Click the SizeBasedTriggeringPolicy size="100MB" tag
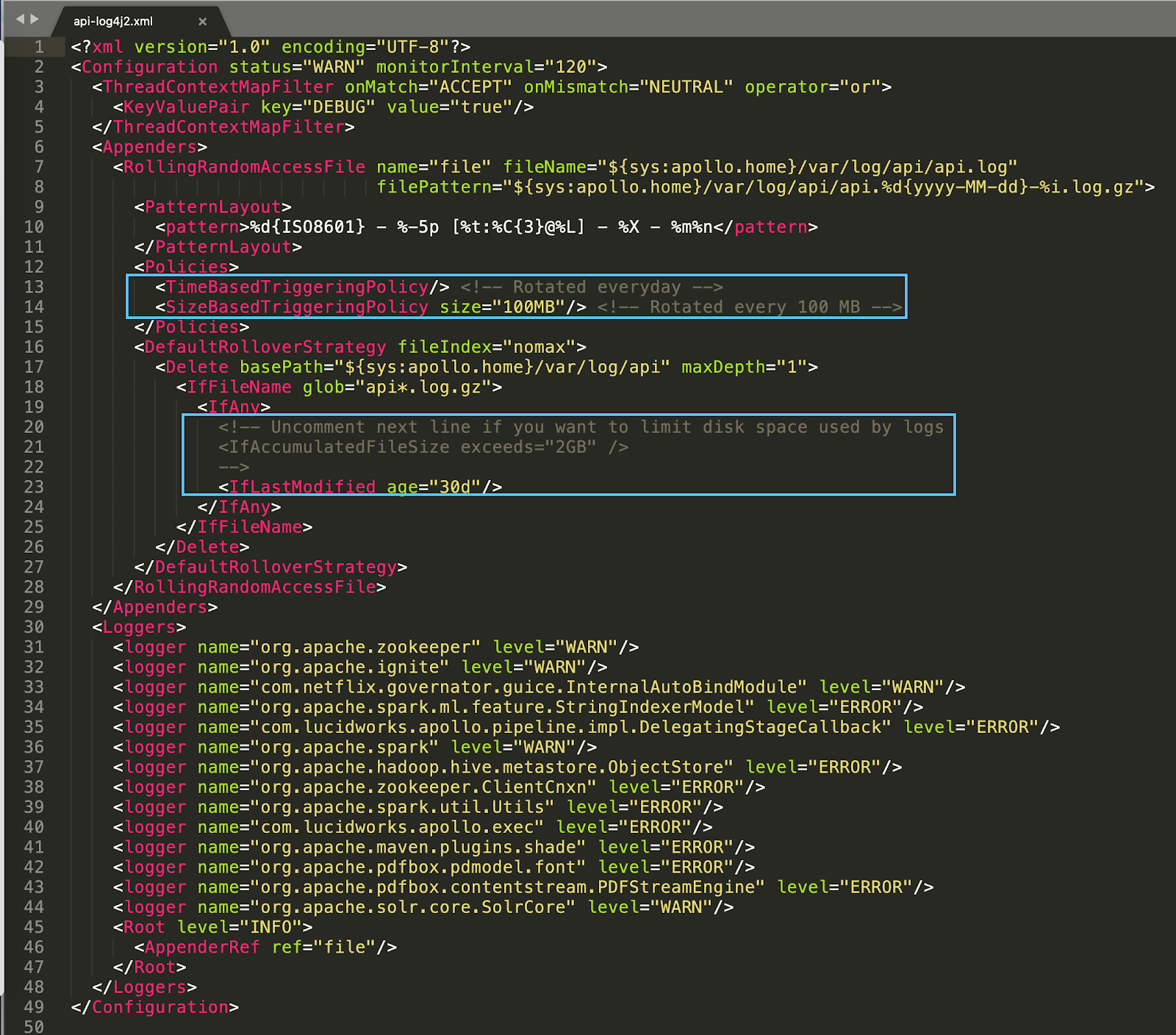The height and width of the screenshot is (1035, 1176). [x=371, y=307]
